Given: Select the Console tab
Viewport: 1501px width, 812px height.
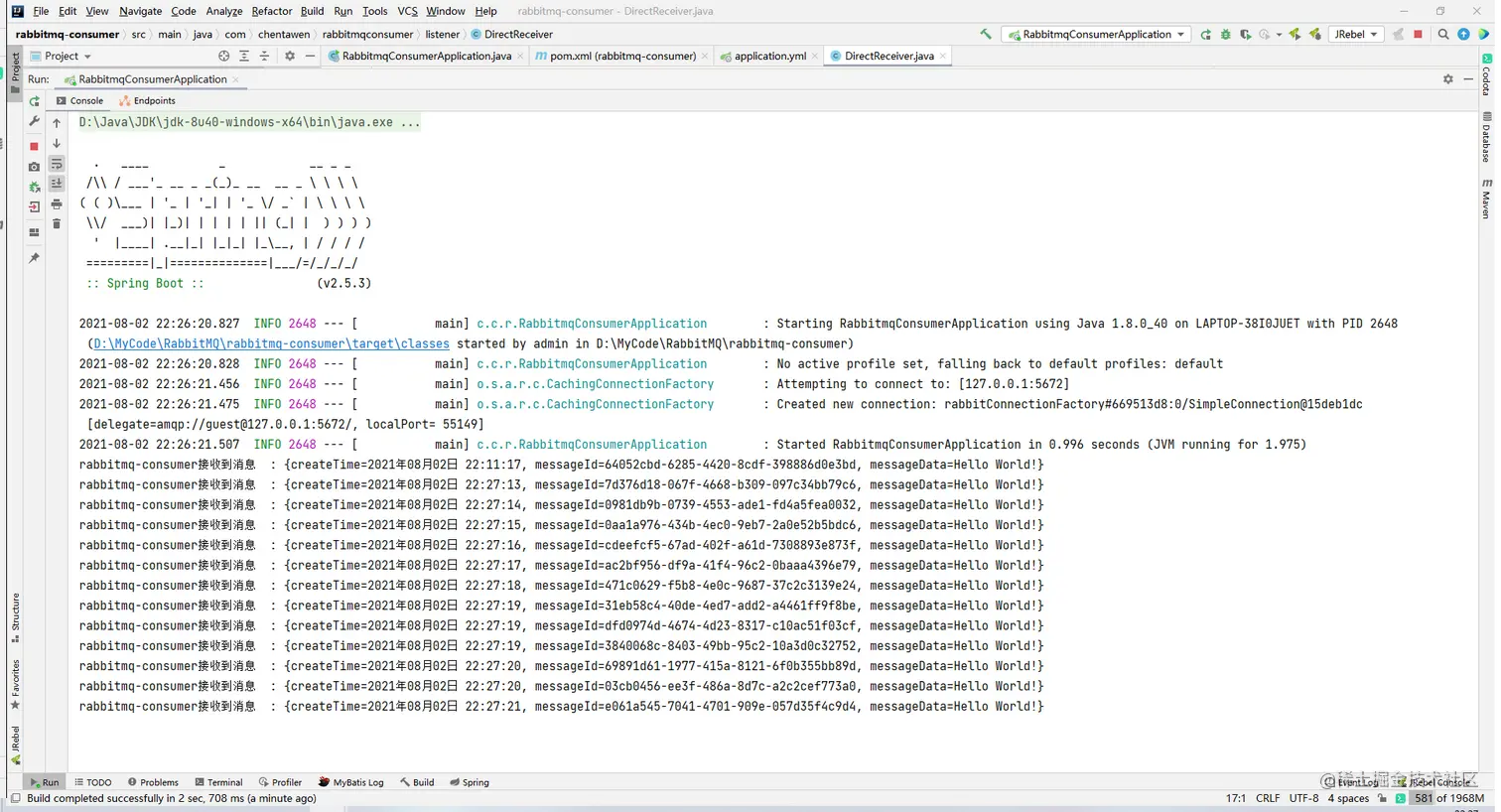Looking at the screenshot, I should click(x=79, y=101).
